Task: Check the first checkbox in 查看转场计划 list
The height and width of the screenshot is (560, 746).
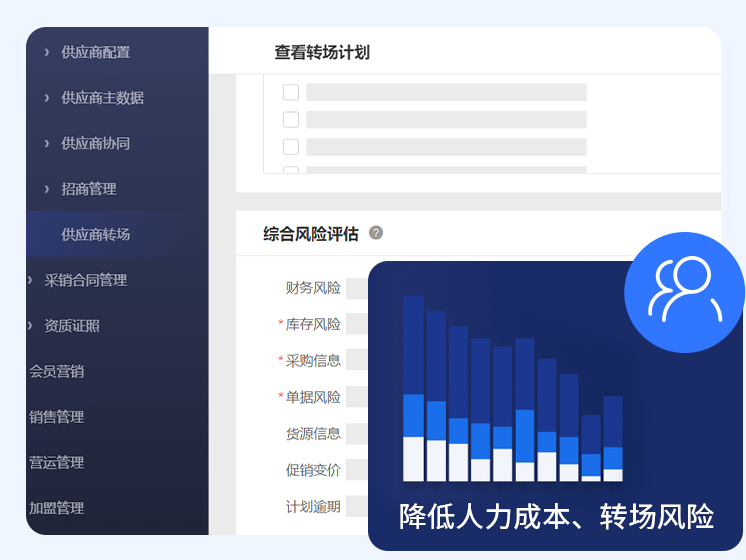Action: coord(291,93)
